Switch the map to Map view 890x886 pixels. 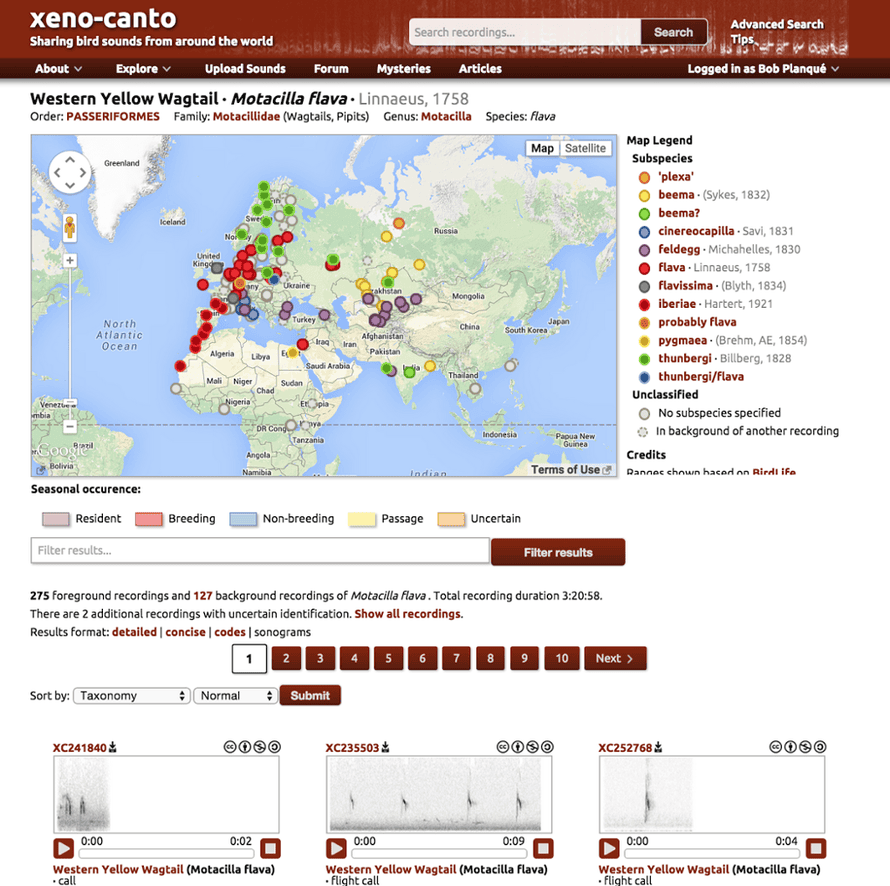click(x=542, y=148)
